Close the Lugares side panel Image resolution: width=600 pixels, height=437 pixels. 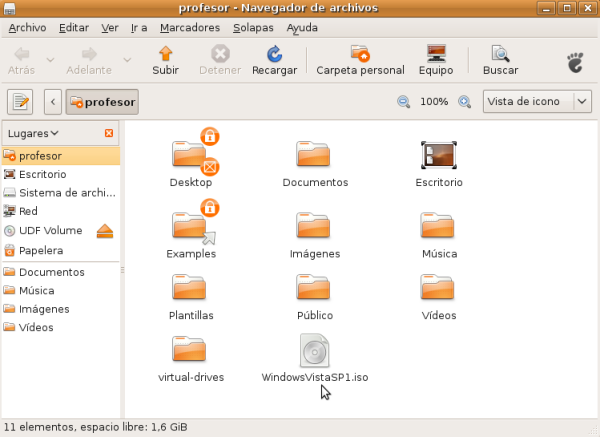[109, 133]
